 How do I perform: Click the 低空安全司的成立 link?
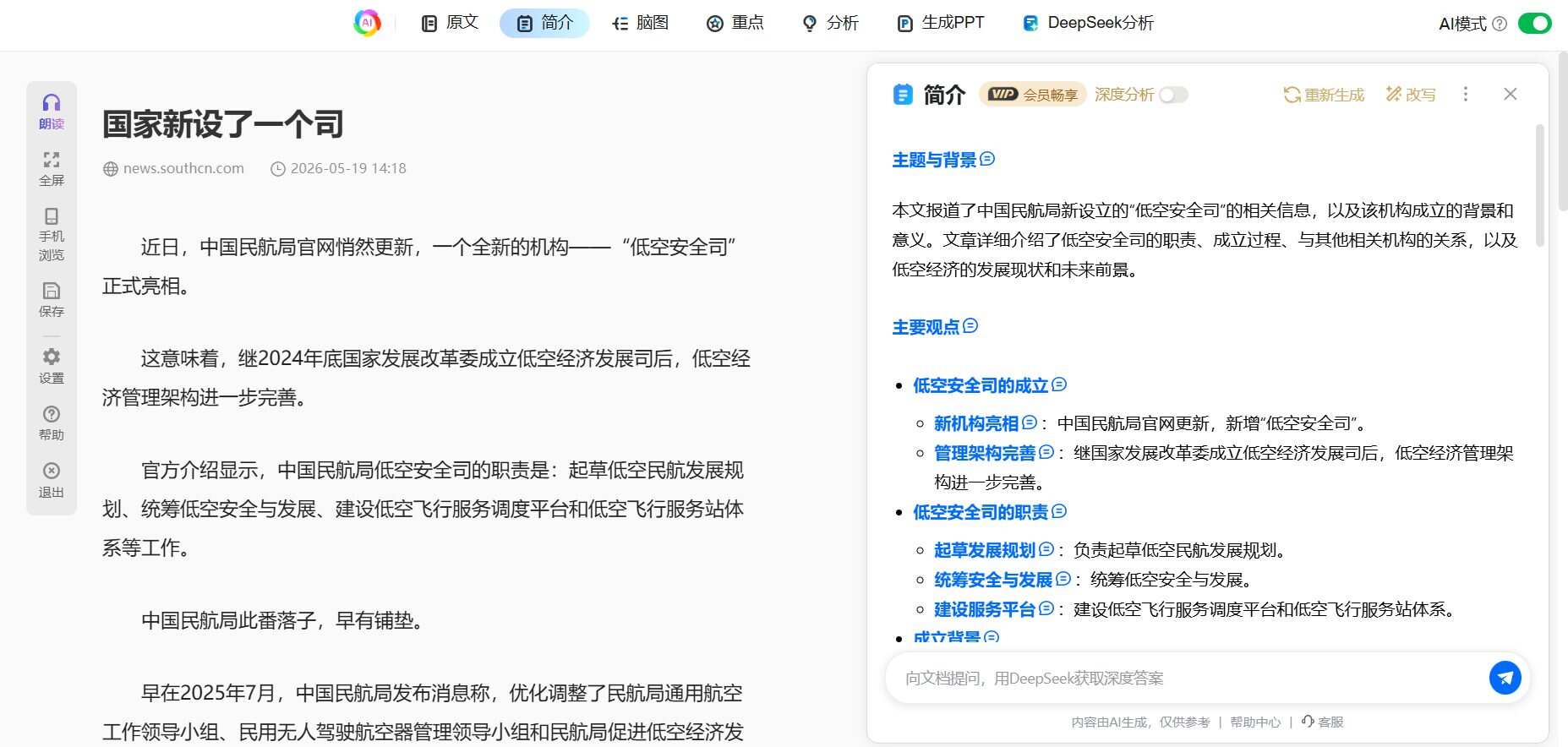point(981,385)
